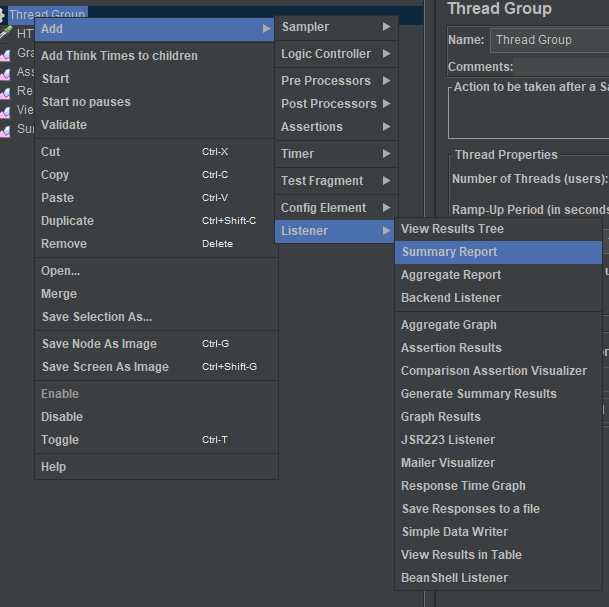Click the HTTP sampler pipette icon
The height and width of the screenshot is (607, 609).
pyautogui.click(x=6, y=32)
